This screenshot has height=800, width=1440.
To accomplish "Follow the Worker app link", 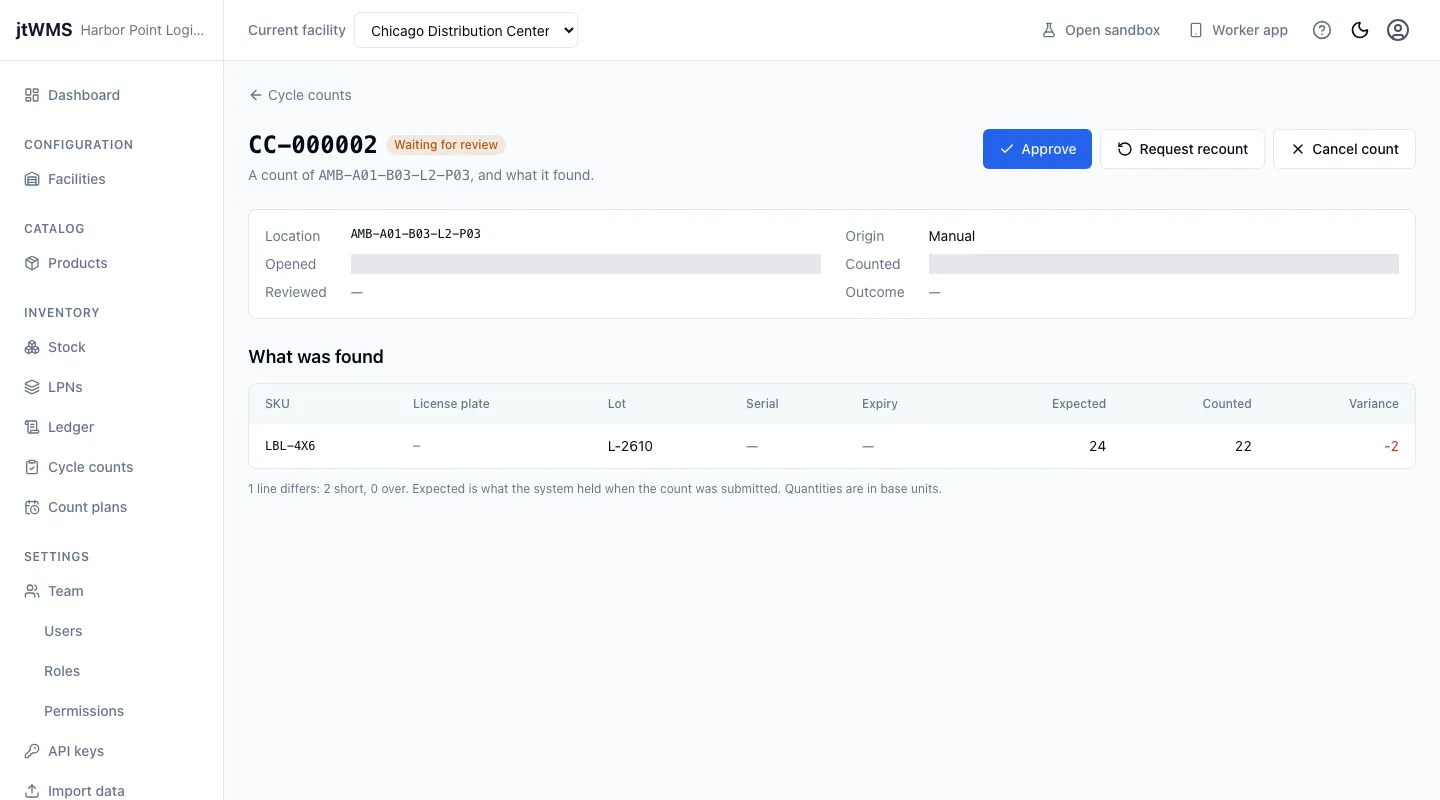I will tap(1238, 30).
